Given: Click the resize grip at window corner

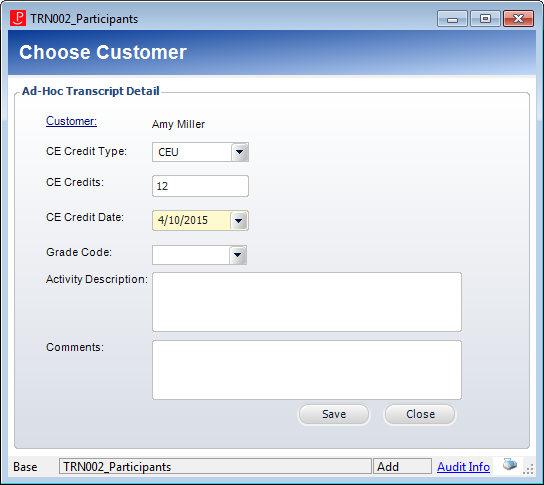Looking at the screenshot, I should (528, 470).
